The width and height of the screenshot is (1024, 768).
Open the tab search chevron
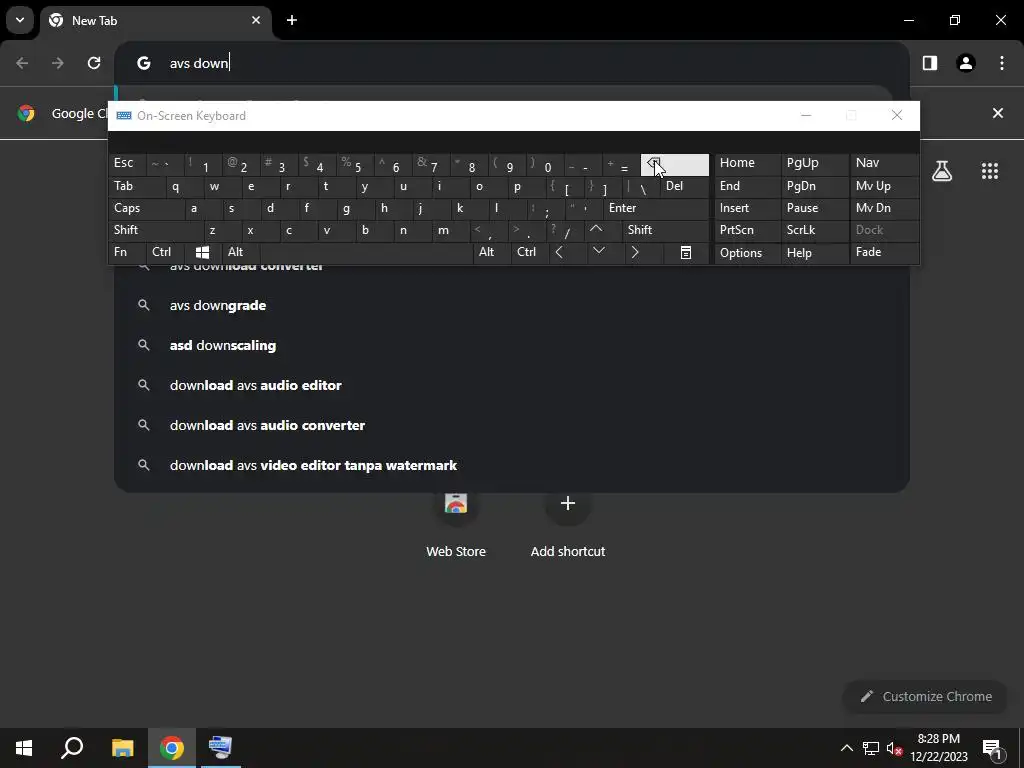[20, 20]
